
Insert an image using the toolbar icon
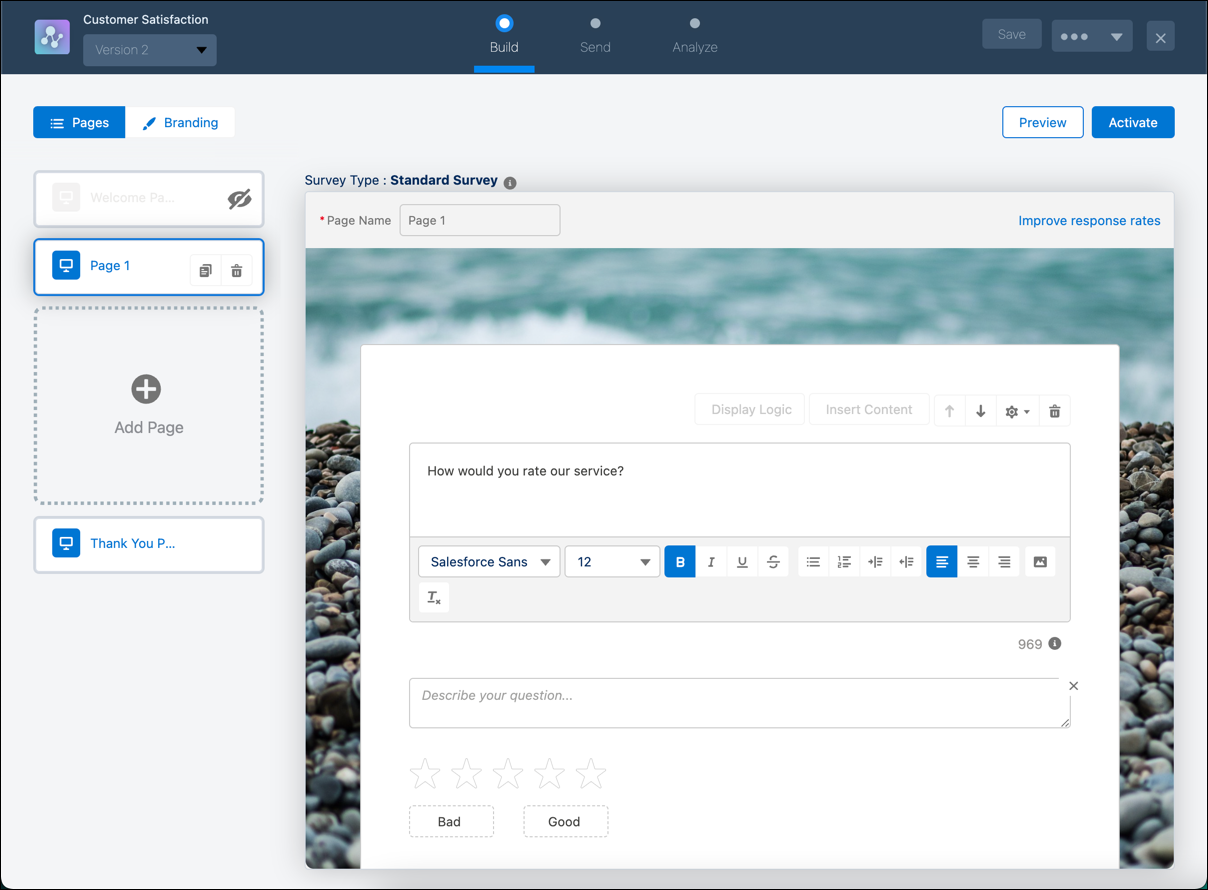[1039, 561]
